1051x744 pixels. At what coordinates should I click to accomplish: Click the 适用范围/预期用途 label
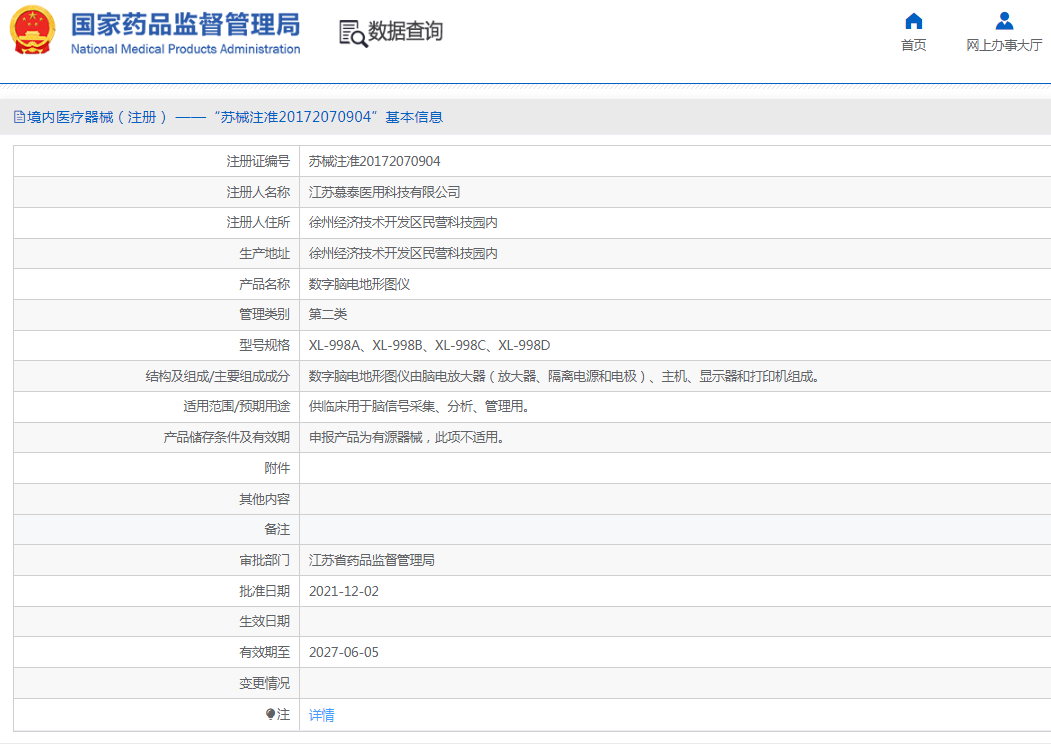click(x=237, y=406)
